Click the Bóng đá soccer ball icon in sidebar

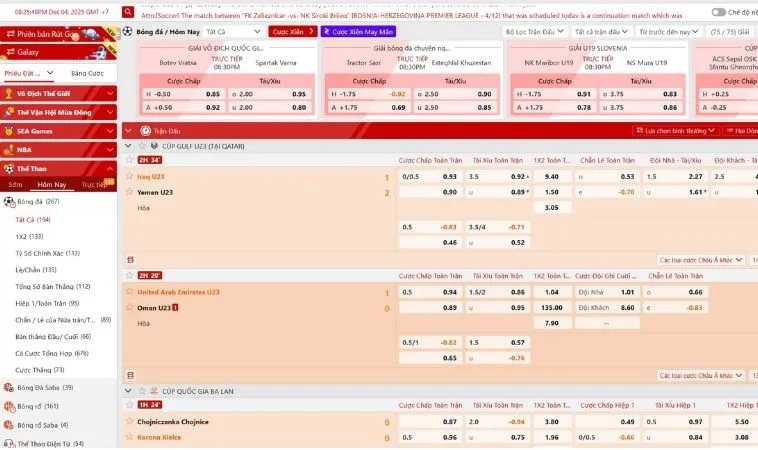9,201
